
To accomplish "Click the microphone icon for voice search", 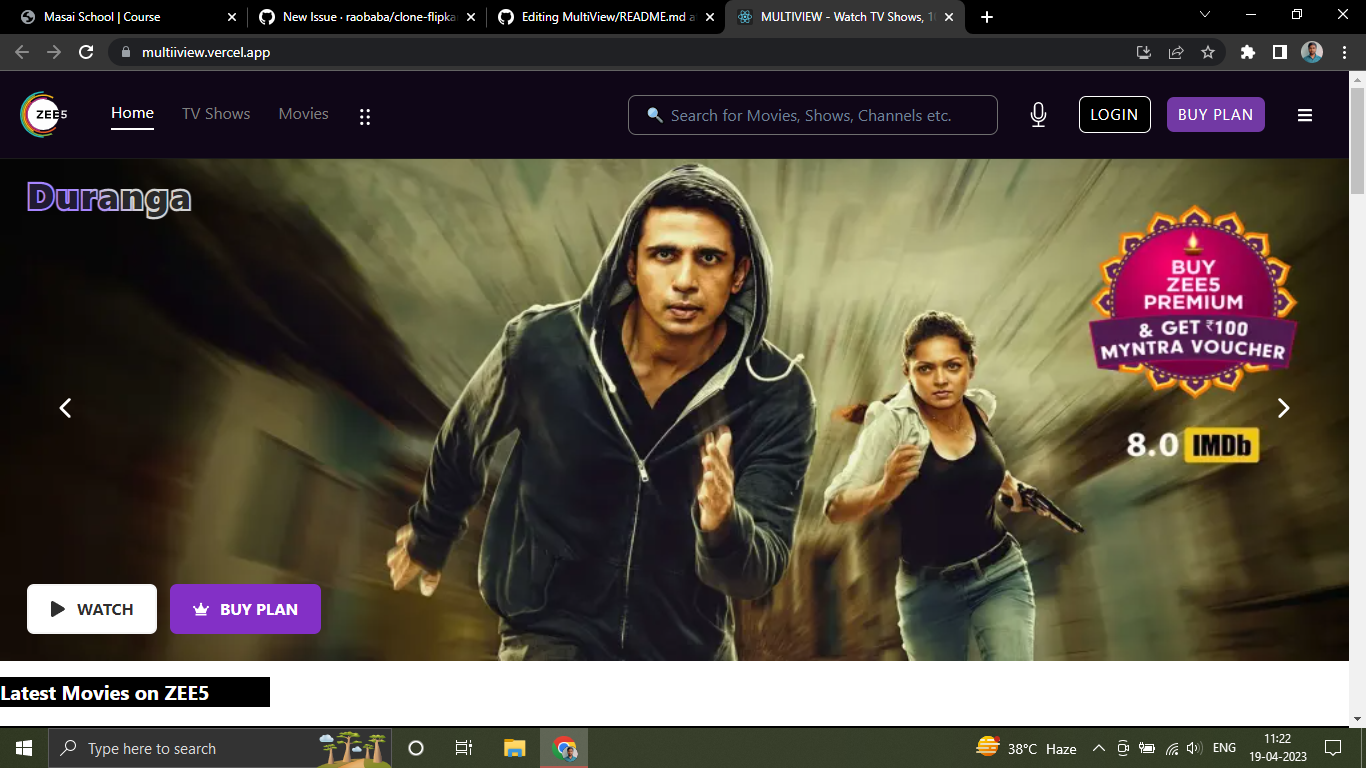I will [1038, 114].
